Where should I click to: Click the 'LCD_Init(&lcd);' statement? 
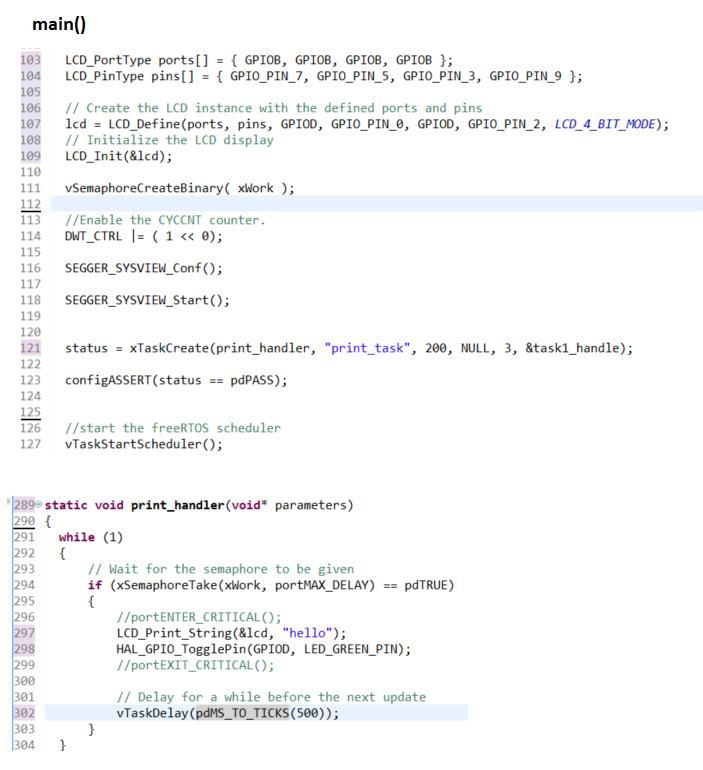[119, 156]
